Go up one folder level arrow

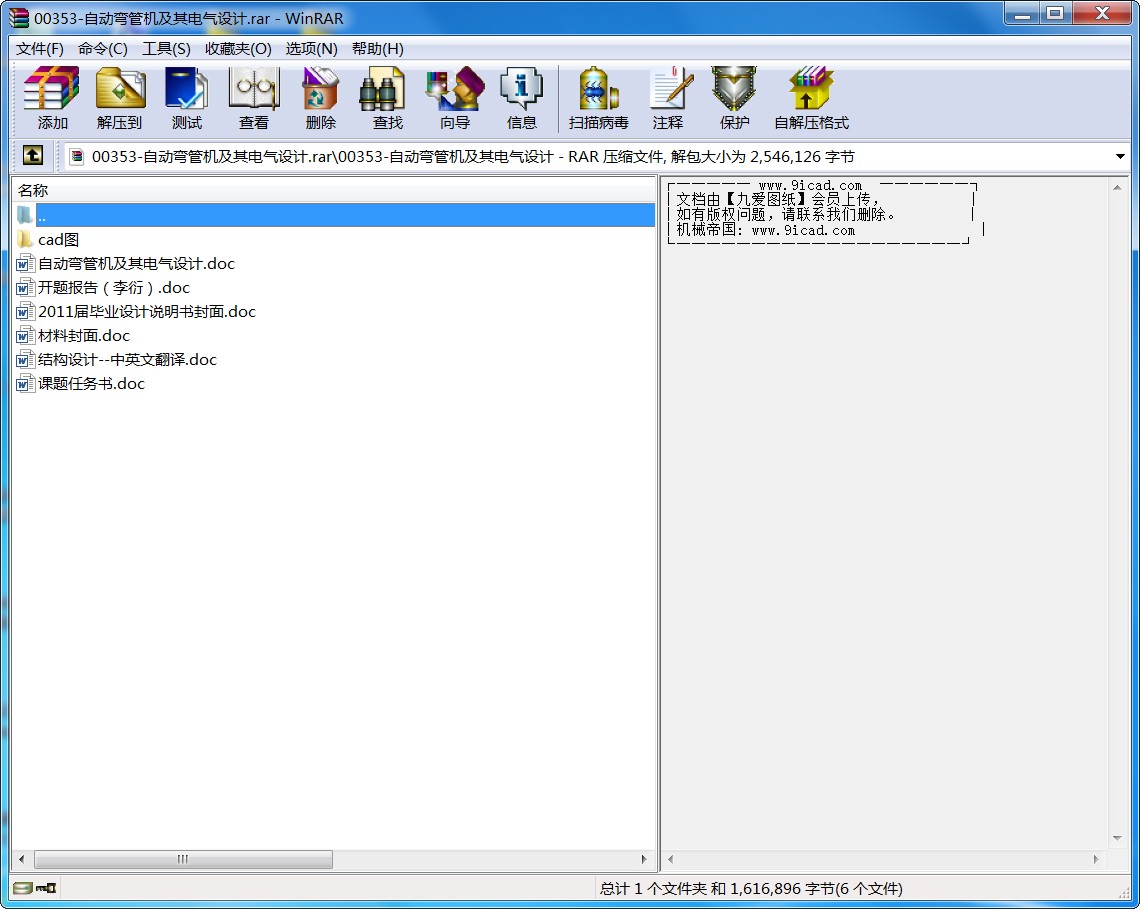33,156
